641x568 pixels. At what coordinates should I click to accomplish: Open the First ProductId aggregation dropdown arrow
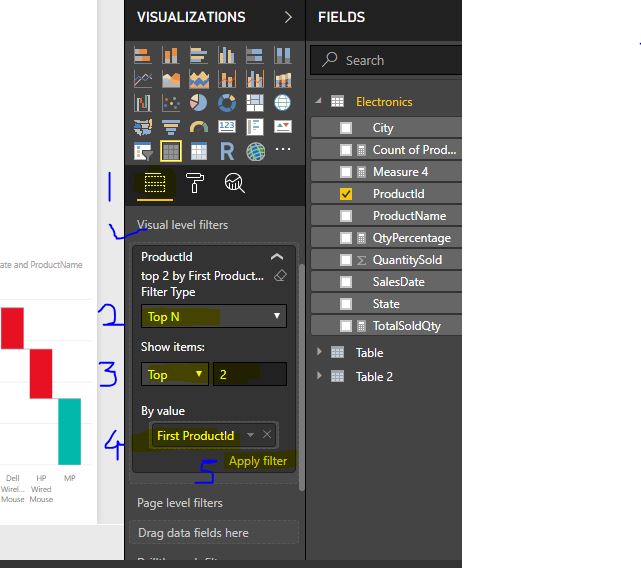point(250,435)
